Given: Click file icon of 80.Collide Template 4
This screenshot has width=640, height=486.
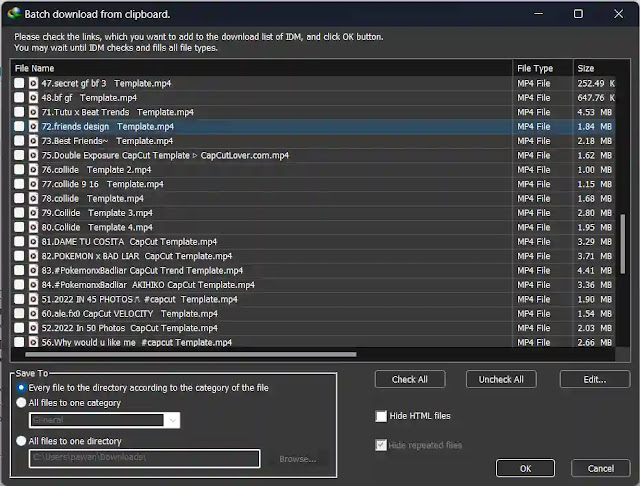Looking at the screenshot, I should (x=33, y=227).
